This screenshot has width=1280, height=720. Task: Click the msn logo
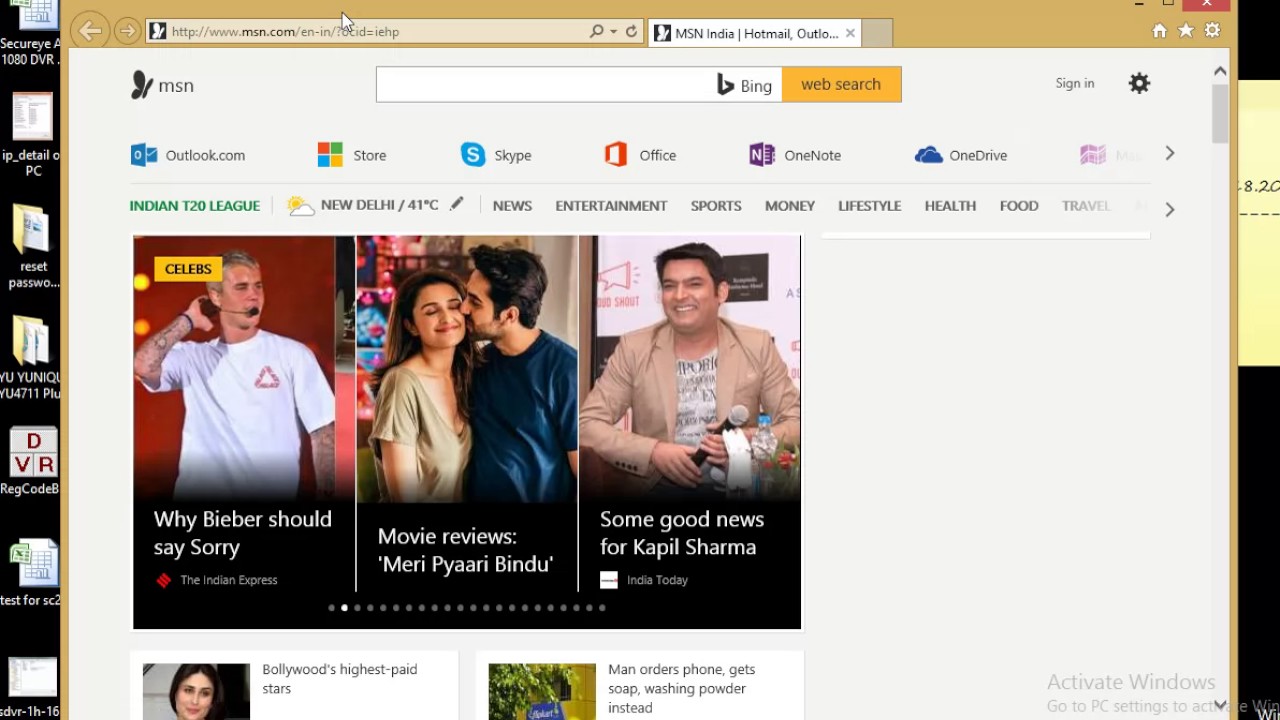pos(162,85)
